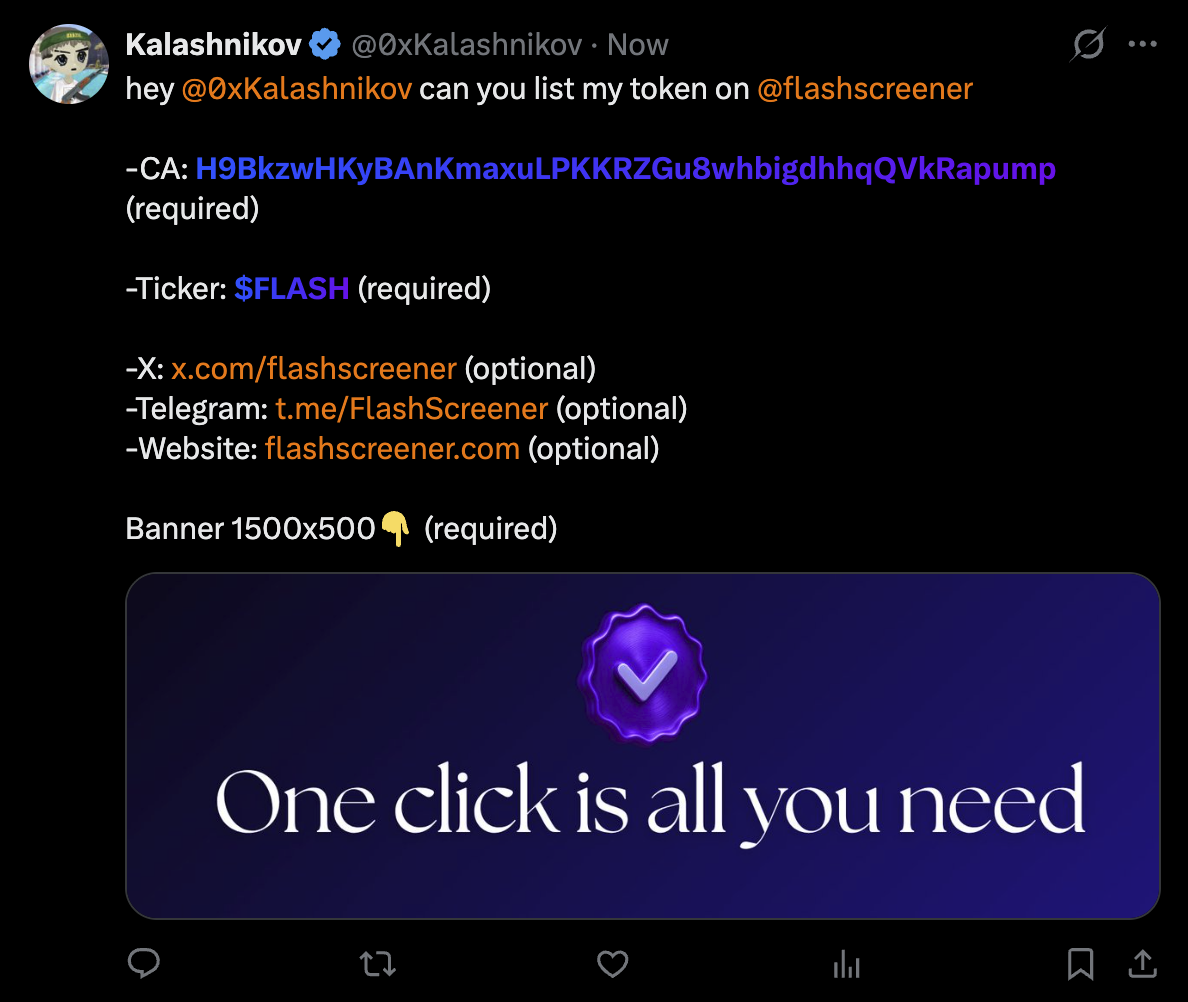Open tweet analytics via the bar chart icon

pyautogui.click(x=846, y=964)
